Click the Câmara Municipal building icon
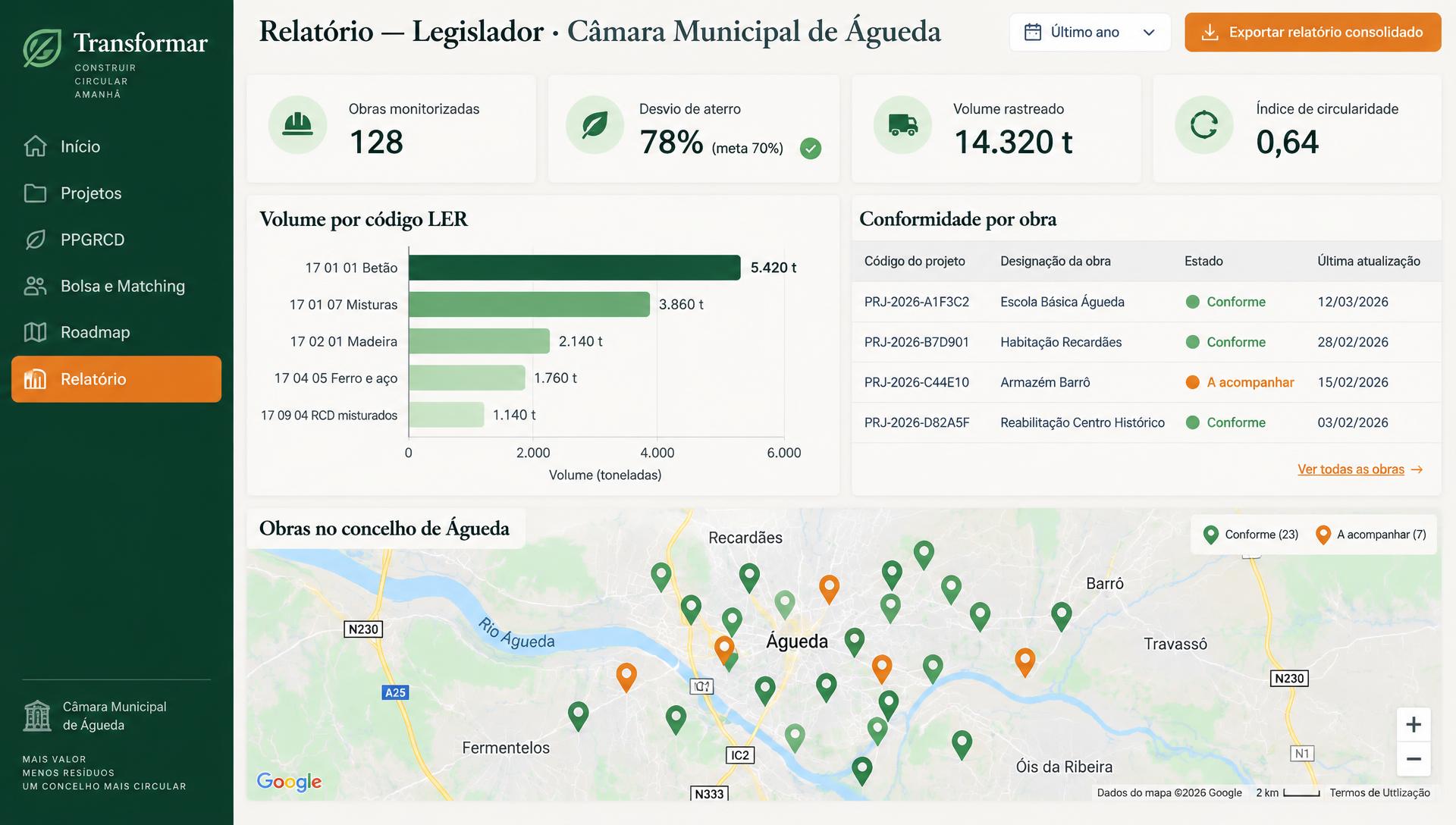 [x=37, y=715]
